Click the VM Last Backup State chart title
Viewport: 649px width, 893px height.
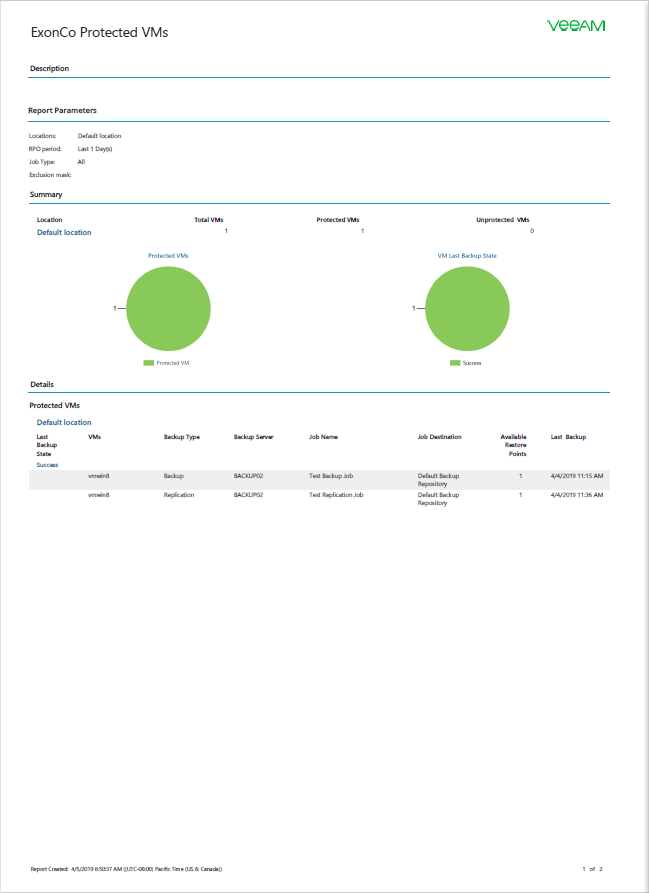pyautogui.click(x=467, y=256)
